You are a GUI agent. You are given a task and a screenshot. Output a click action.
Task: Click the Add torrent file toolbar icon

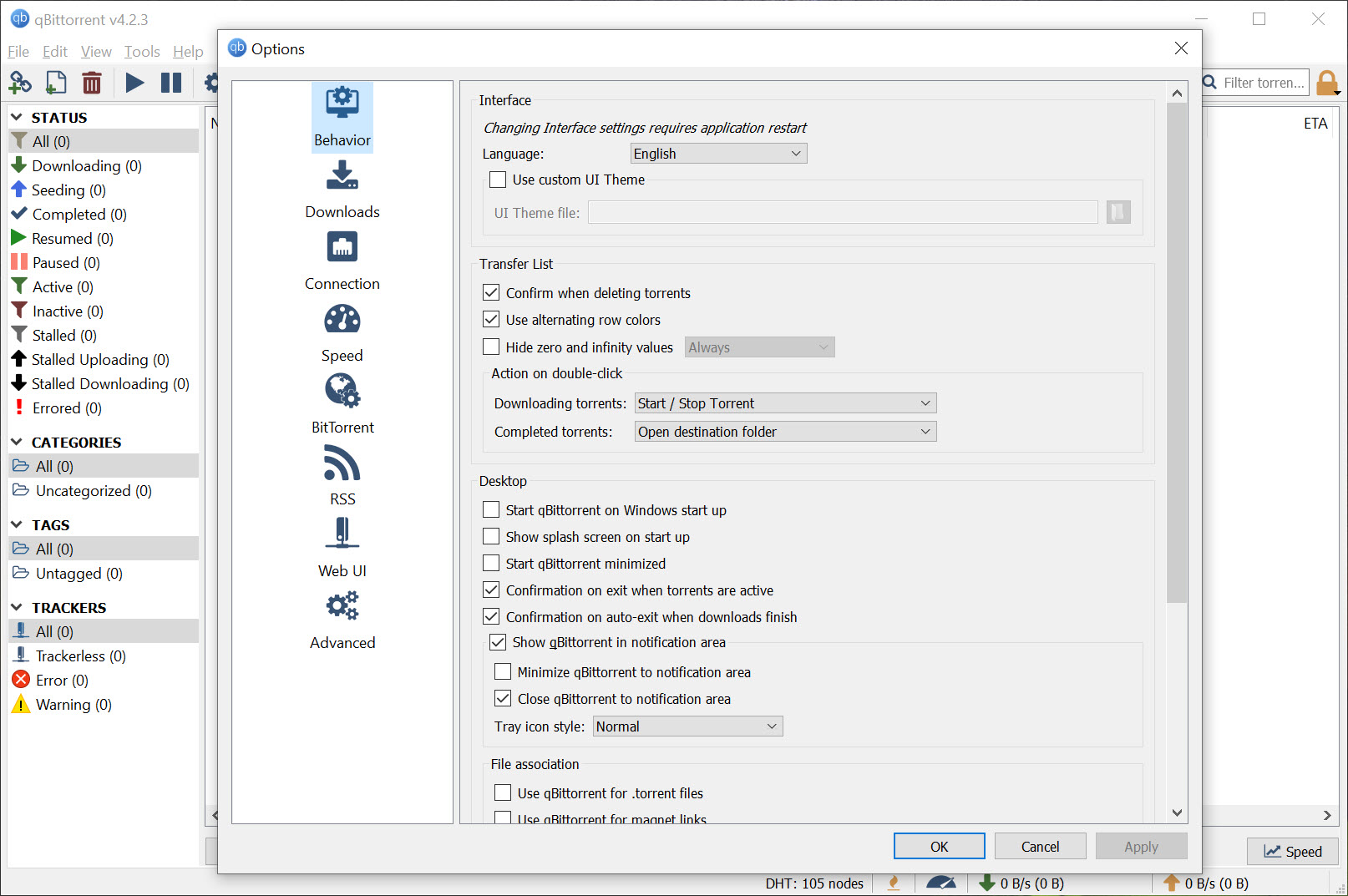tap(56, 83)
